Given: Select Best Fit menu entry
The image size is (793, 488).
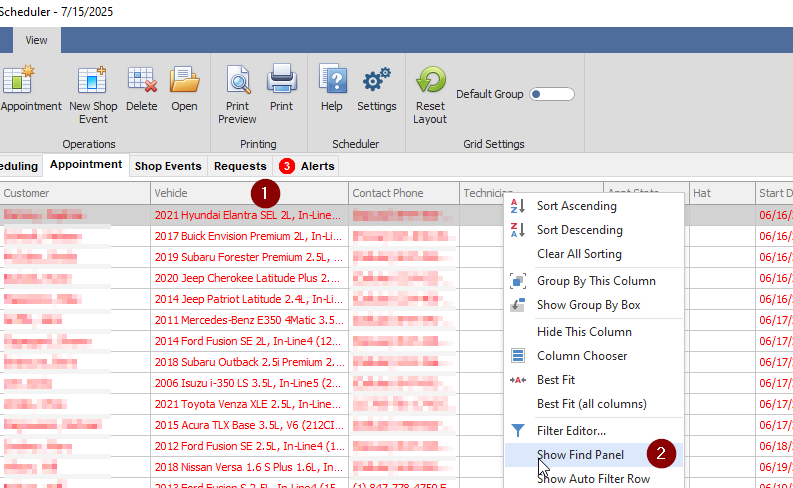Looking at the screenshot, I should [594, 380].
